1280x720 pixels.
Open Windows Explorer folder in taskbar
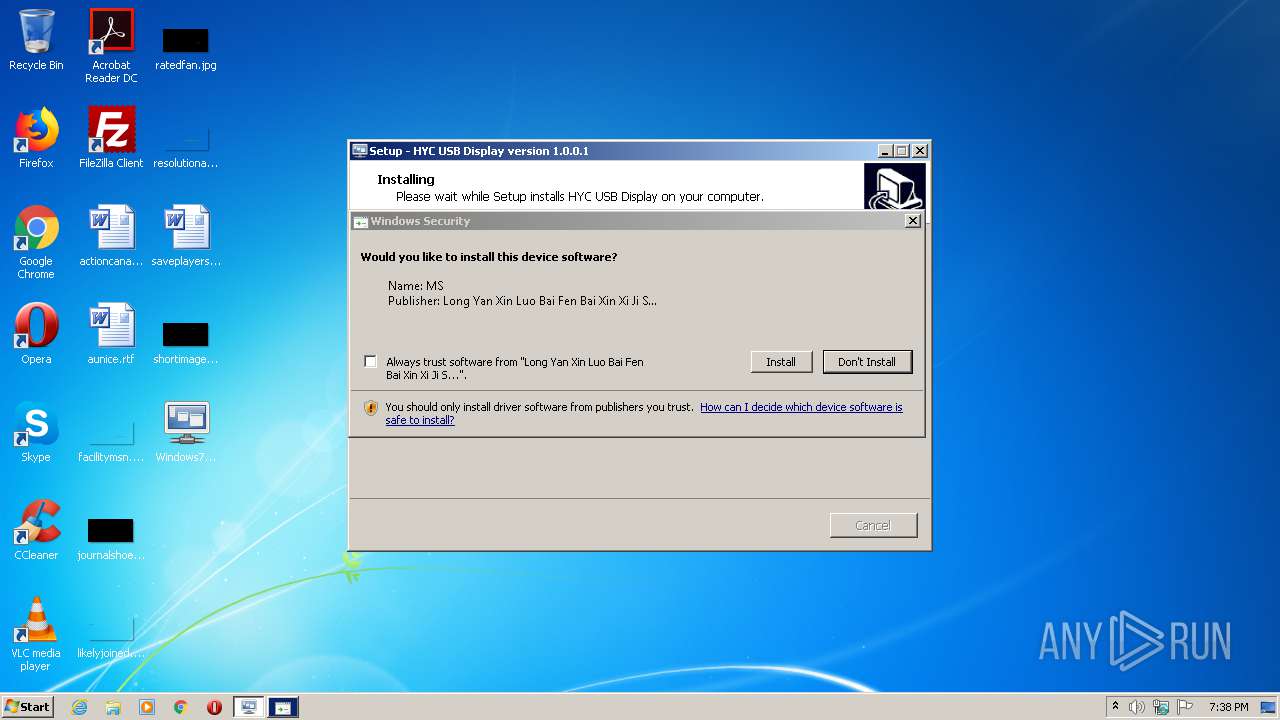[x=113, y=707]
